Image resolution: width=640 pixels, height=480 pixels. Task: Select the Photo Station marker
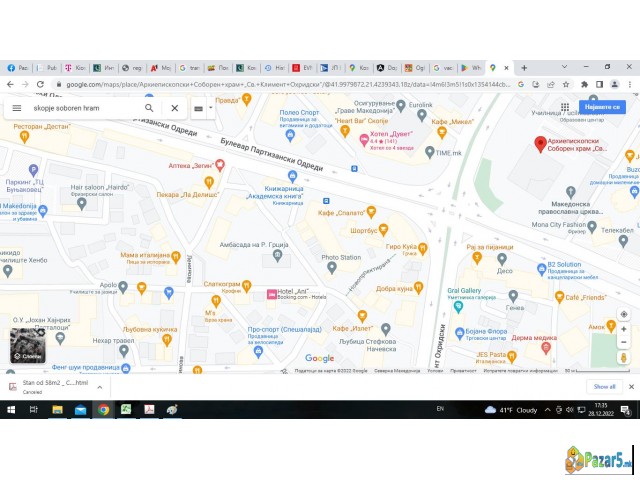[x=331, y=268]
